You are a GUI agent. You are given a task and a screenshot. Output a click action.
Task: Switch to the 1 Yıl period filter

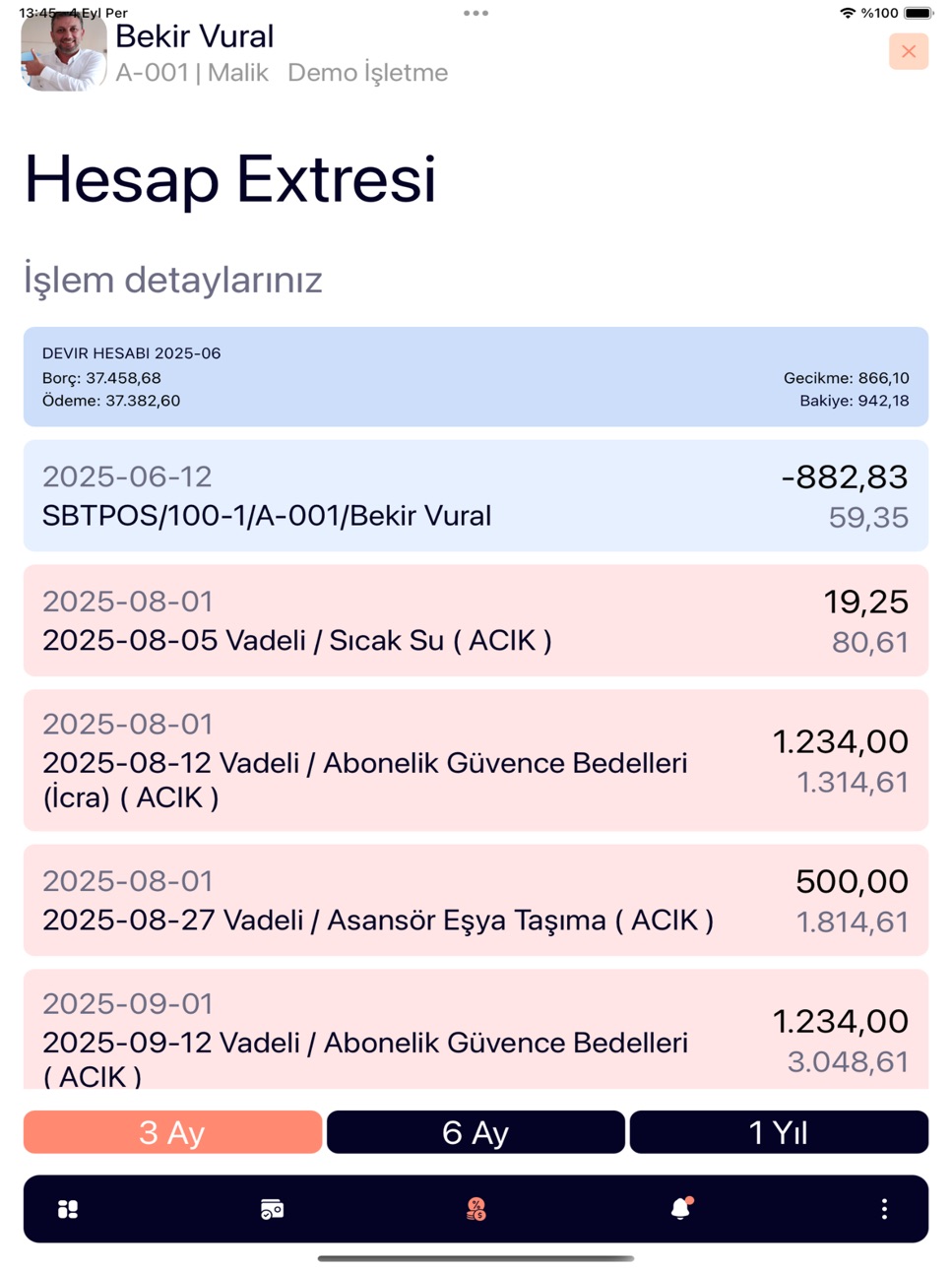(779, 1132)
